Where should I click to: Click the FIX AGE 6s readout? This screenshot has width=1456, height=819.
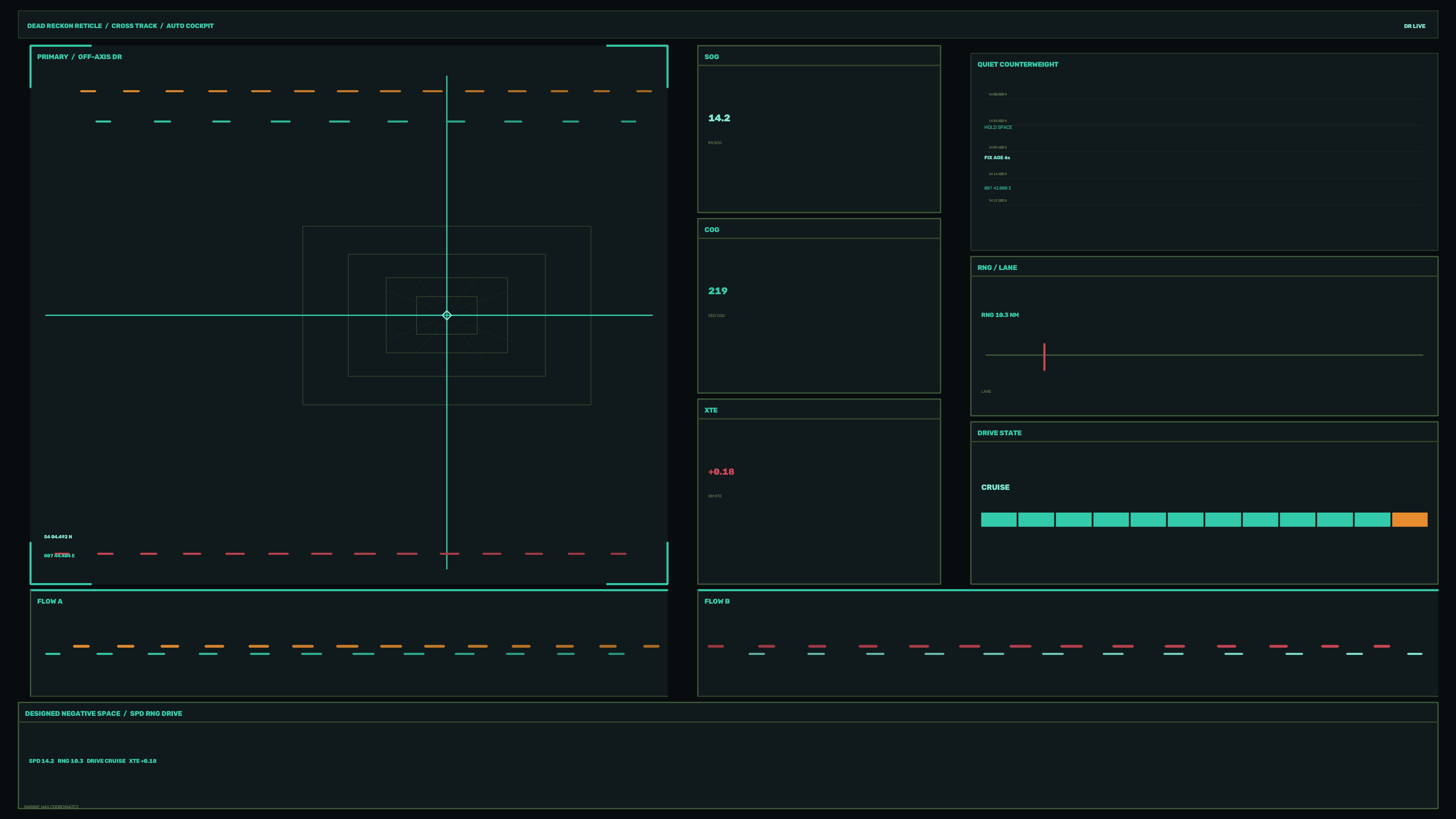point(997,158)
